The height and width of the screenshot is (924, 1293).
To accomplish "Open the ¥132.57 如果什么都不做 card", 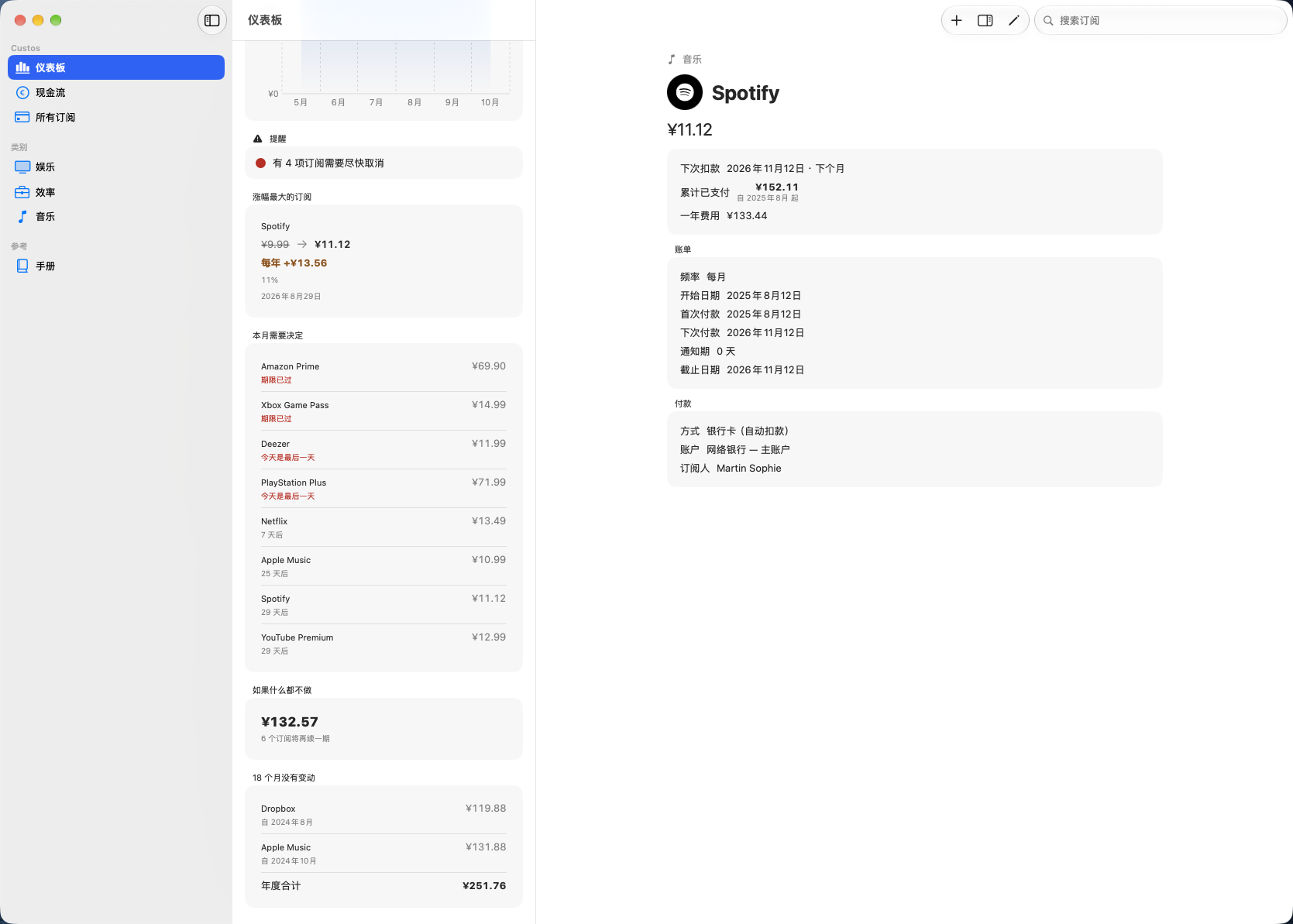I will [x=383, y=729].
